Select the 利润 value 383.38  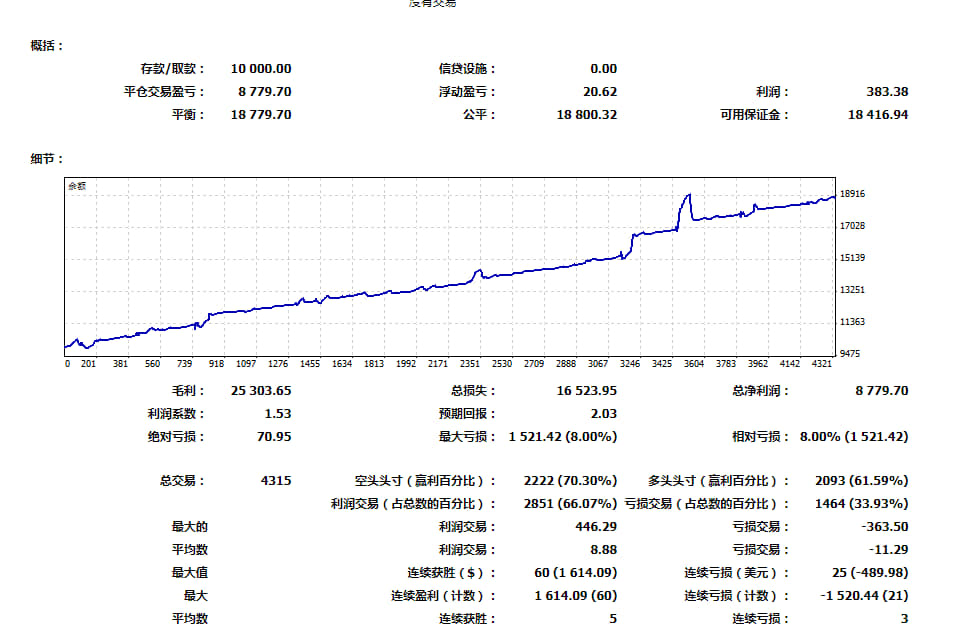(885, 91)
